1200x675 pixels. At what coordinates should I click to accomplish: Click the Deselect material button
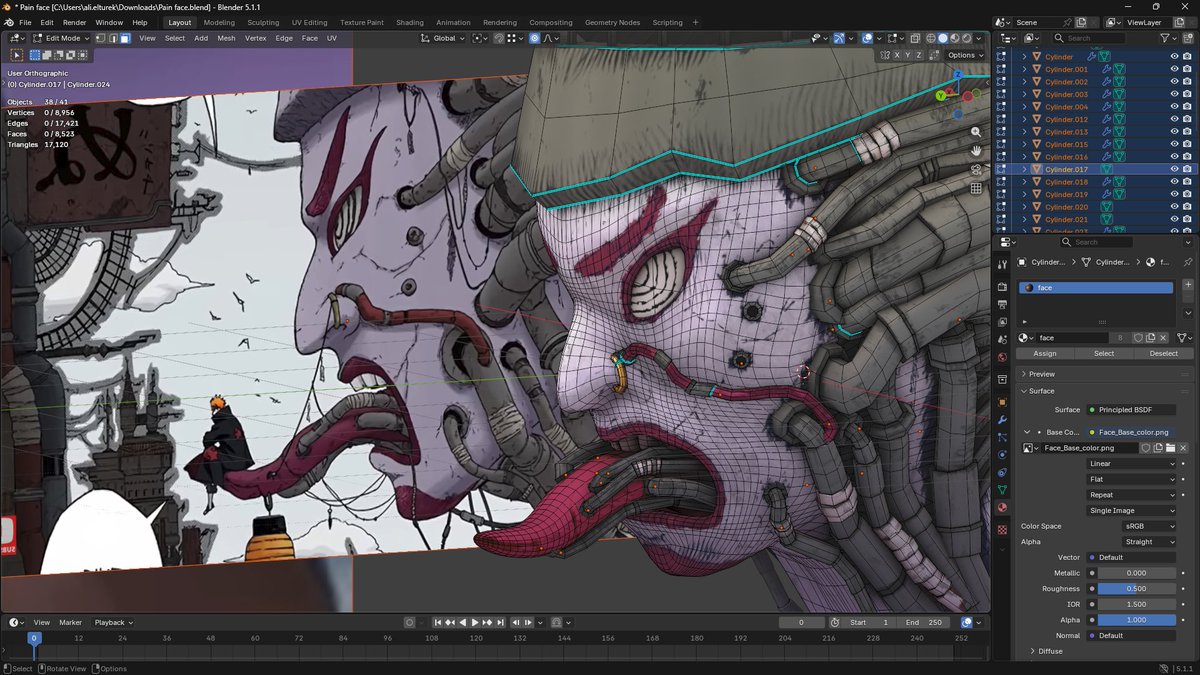coord(1163,353)
